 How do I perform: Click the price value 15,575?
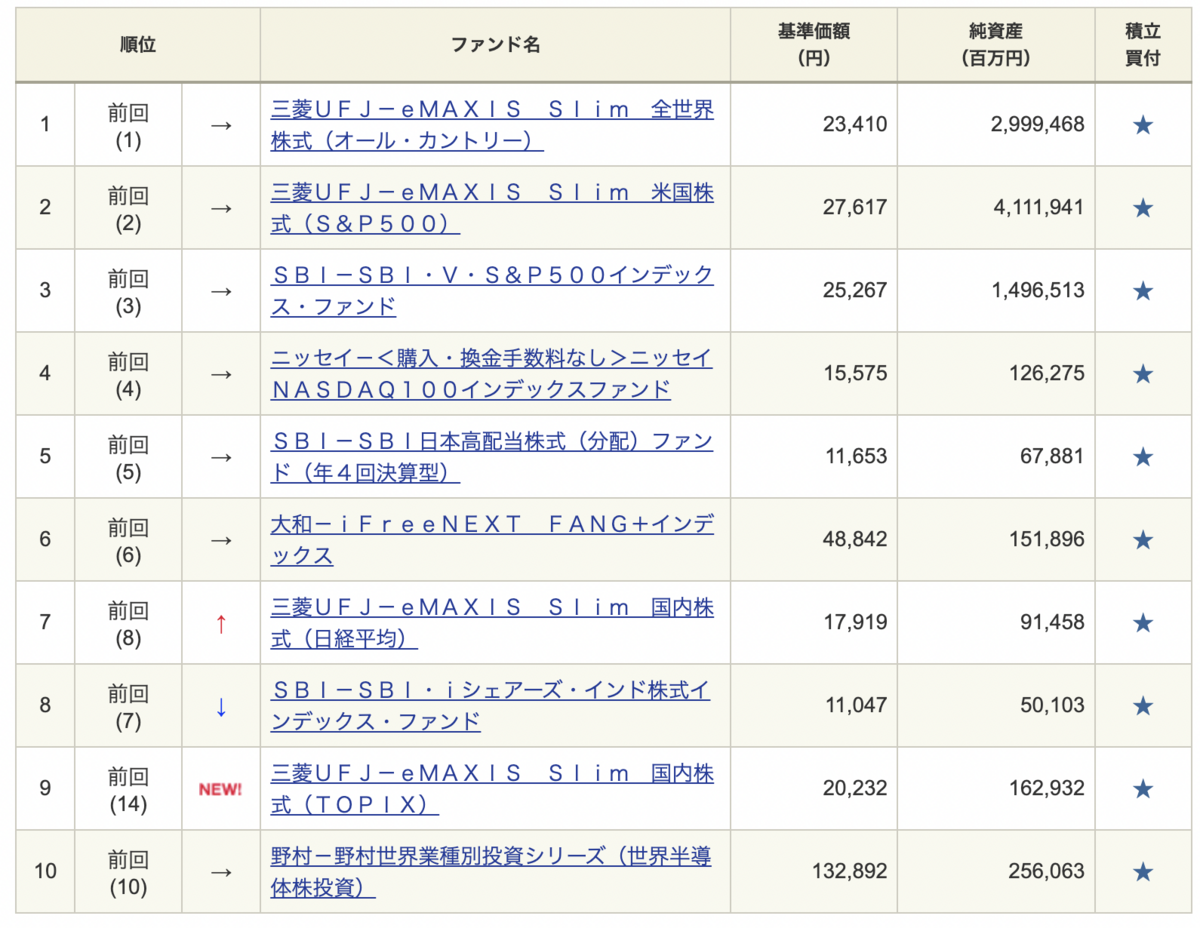click(855, 374)
